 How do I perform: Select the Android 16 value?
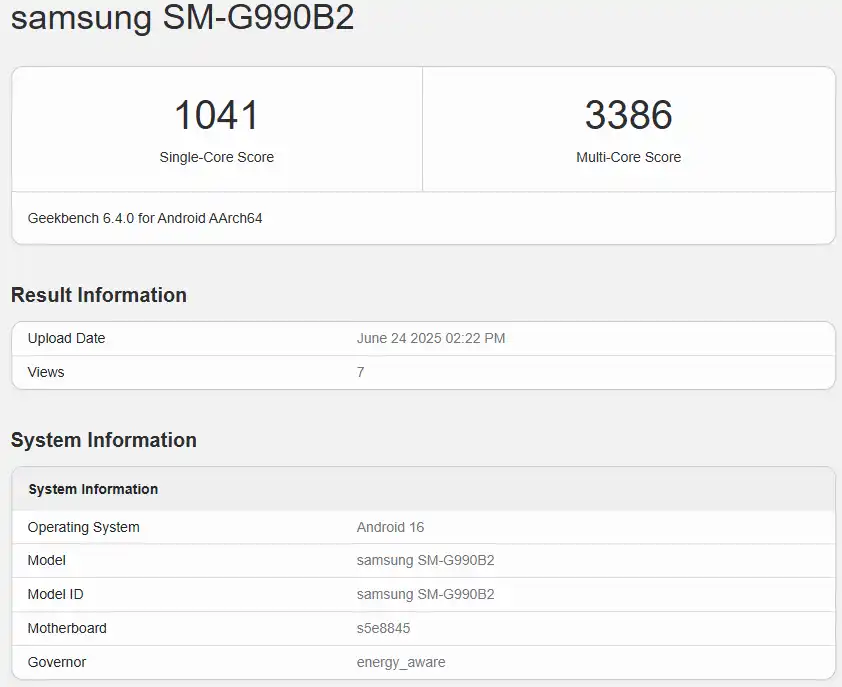390,527
